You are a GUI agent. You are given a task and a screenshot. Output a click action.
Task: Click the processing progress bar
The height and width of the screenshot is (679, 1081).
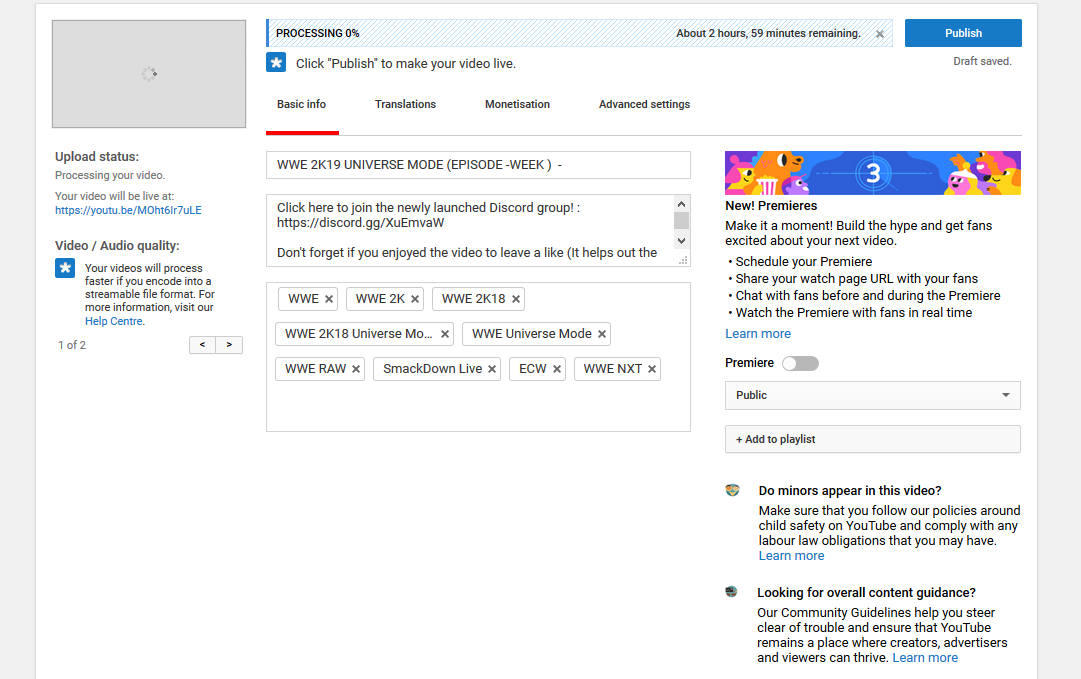579,33
